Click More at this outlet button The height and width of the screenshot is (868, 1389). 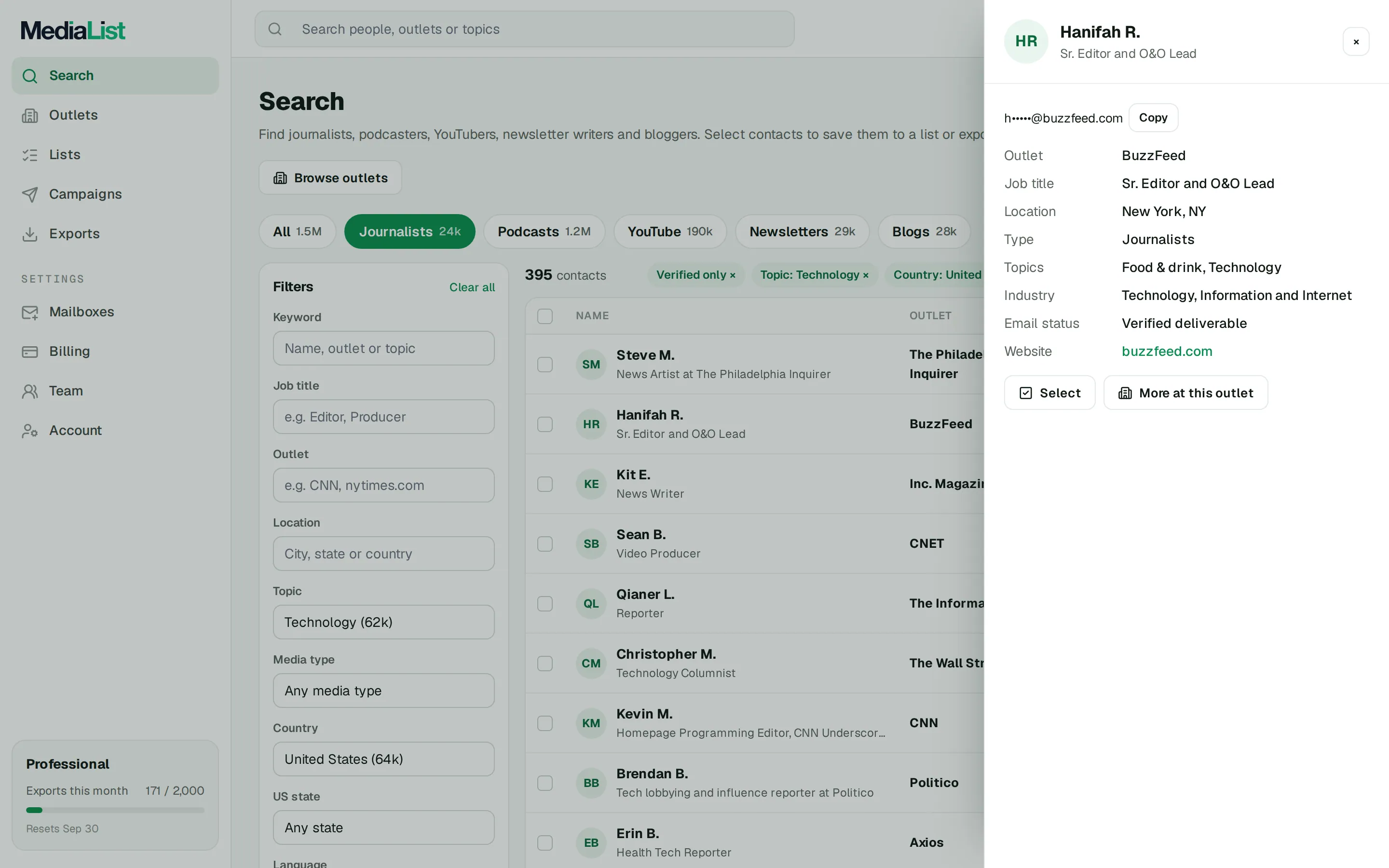[x=1185, y=393]
